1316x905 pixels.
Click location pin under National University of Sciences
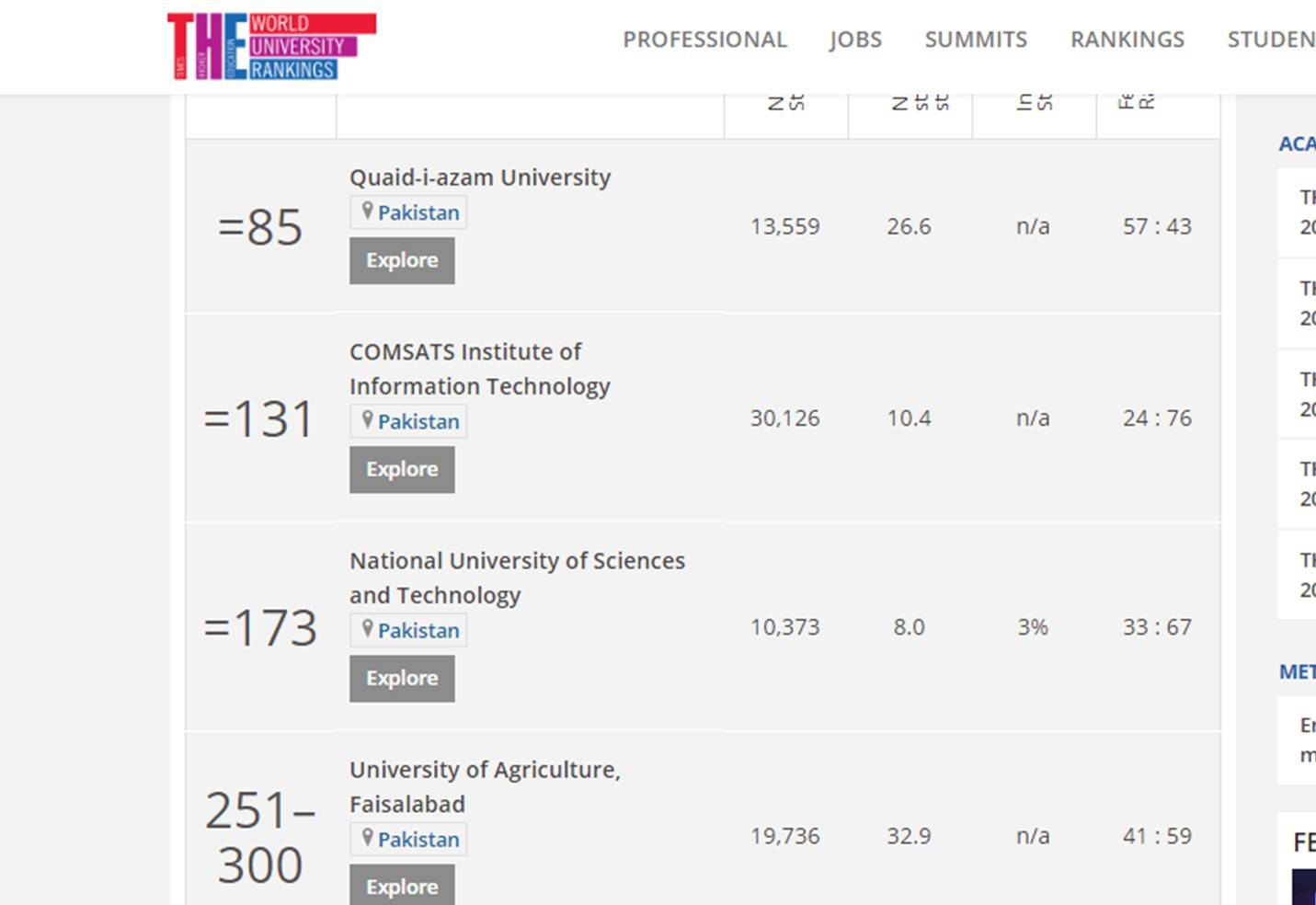pyautogui.click(x=367, y=628)
